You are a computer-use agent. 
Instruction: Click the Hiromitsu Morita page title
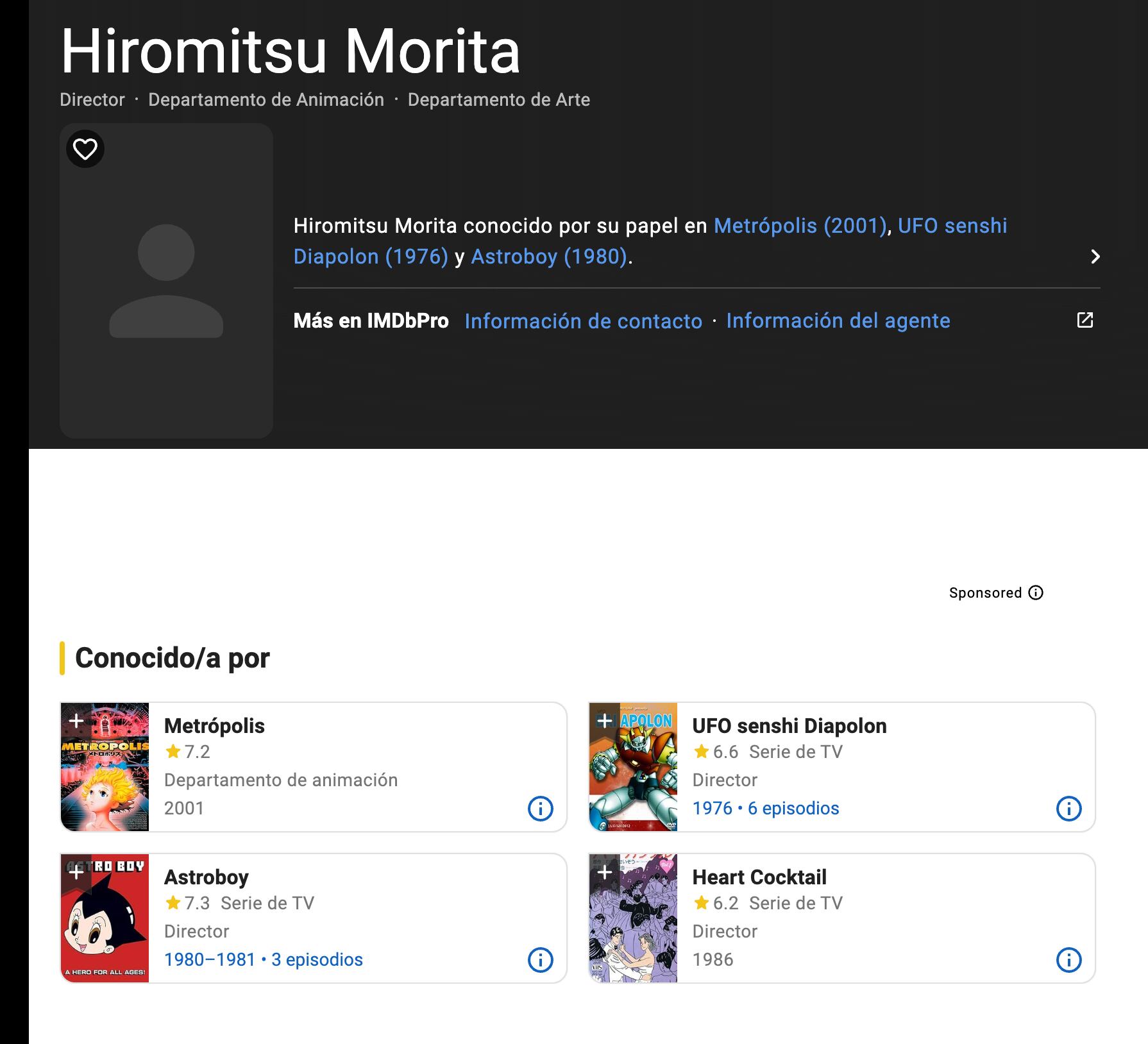(290, 51)
